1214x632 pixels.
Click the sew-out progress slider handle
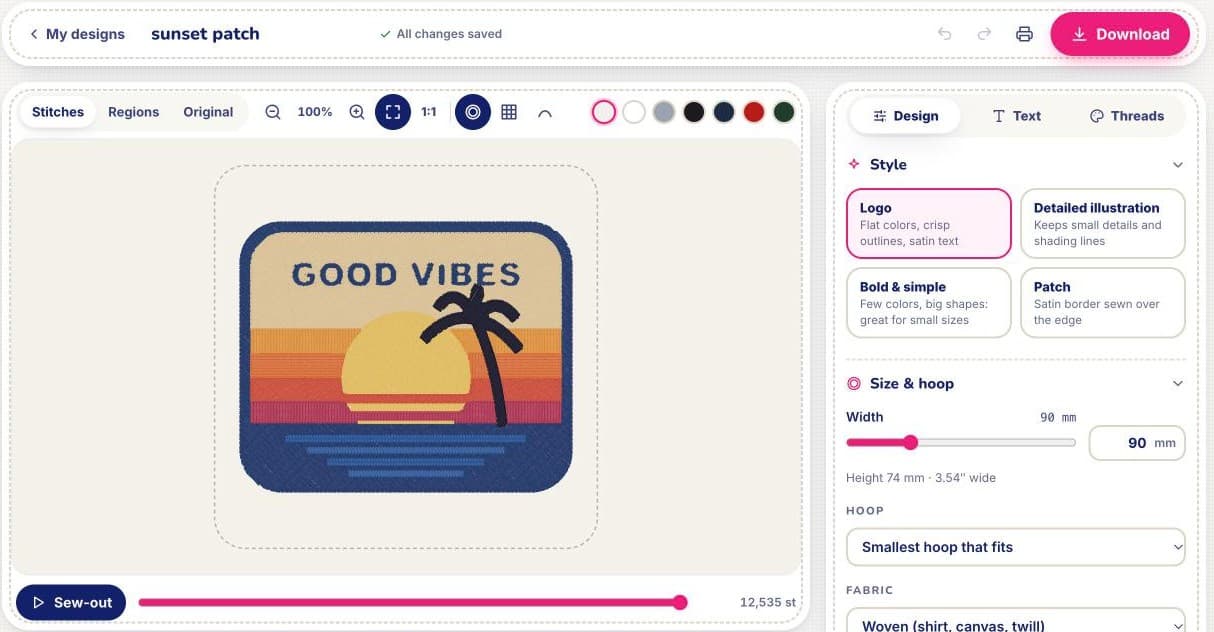pos(680,602)
